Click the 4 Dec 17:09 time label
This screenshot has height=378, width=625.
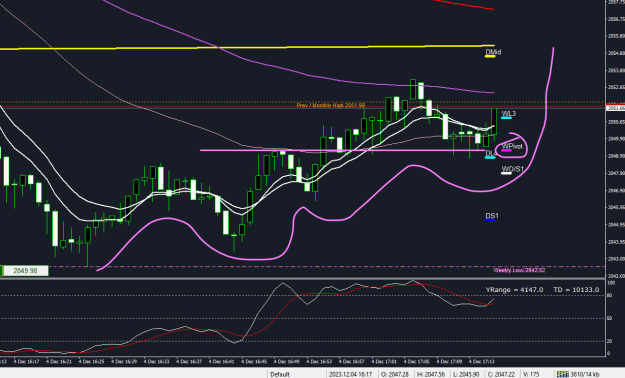point(449,362)
